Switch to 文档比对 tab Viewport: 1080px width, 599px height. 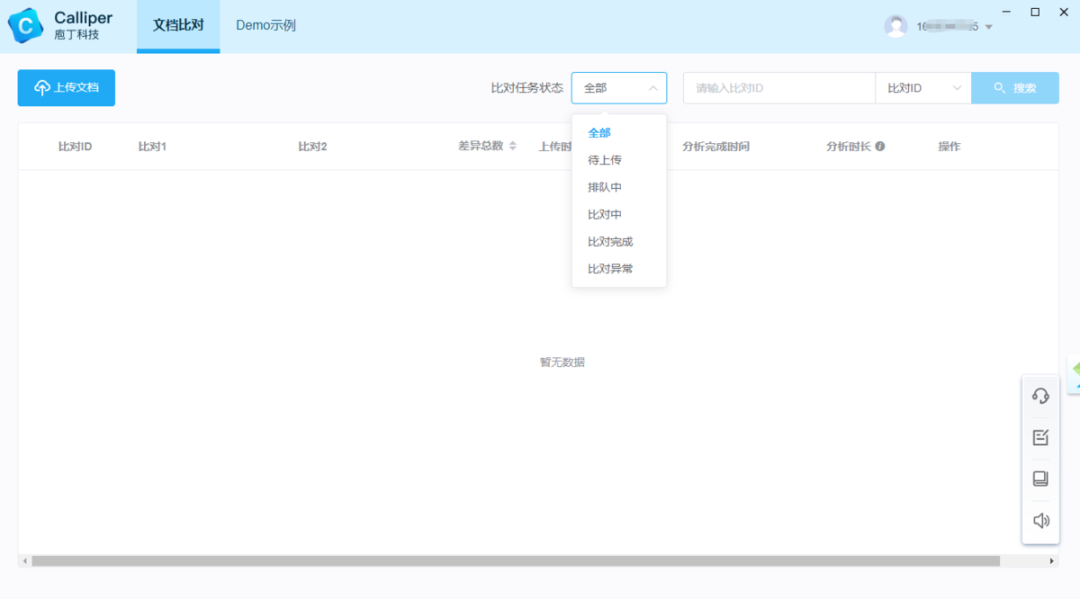178,26
